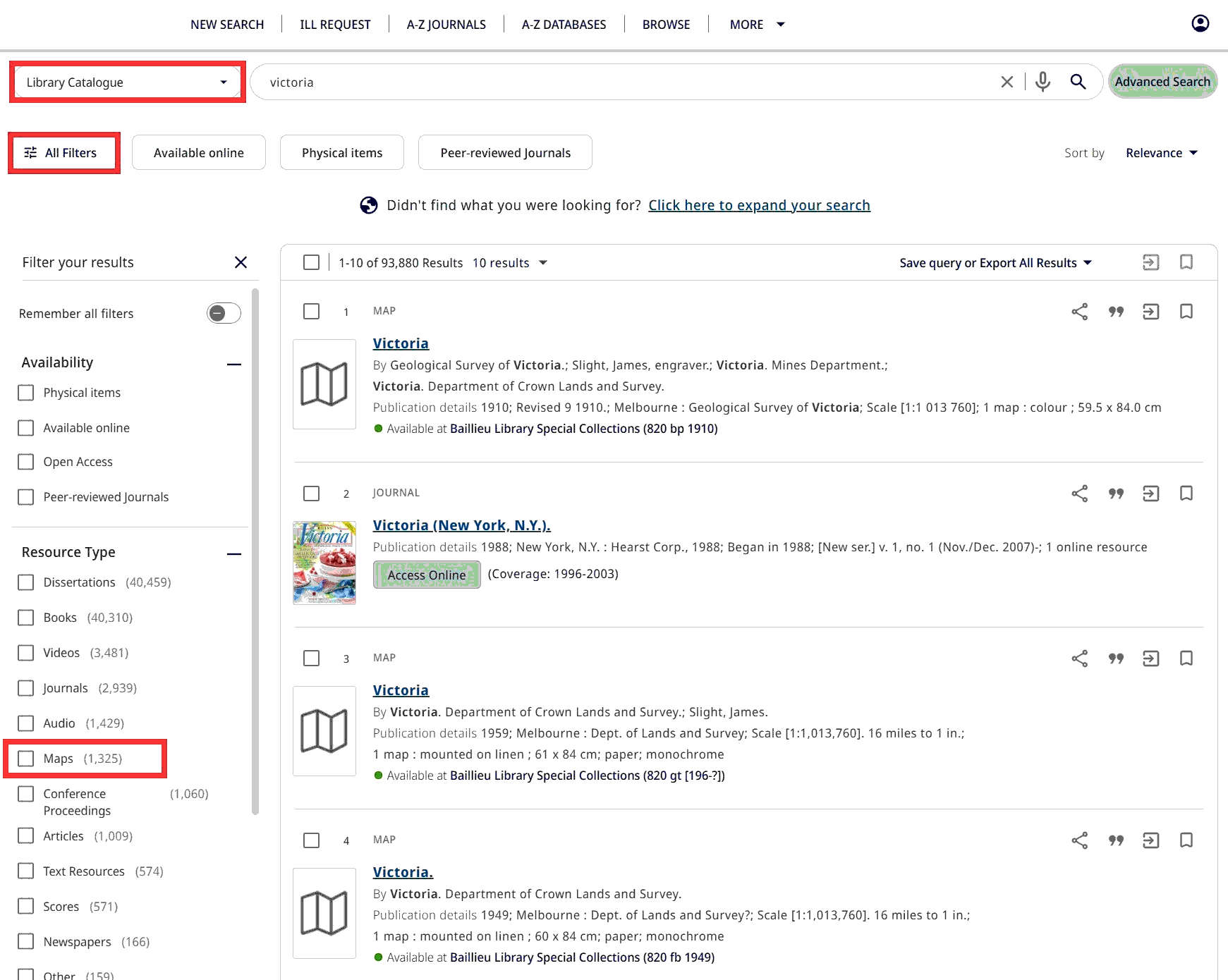1228x980 pixels.
Task: Click the Access Online button
Action: coord(427,575)
